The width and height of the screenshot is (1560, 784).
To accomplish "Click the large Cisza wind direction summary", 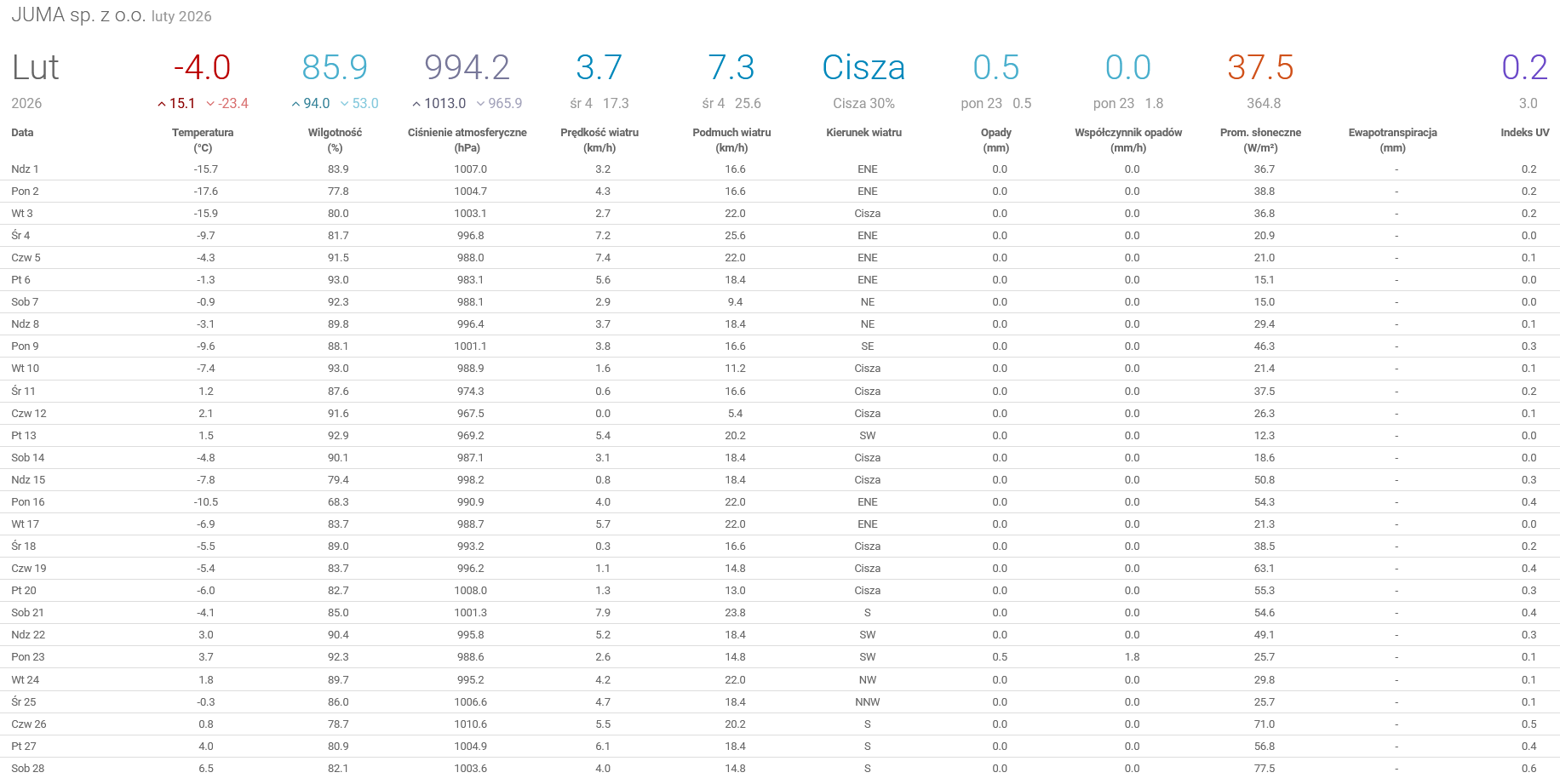I will pos(863,67).
